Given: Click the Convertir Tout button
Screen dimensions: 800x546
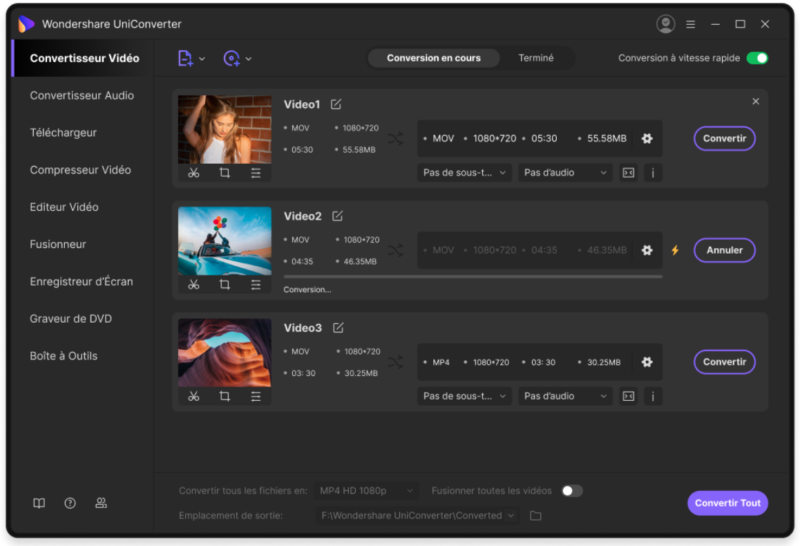Looking at the screenshot, I should tap(727, 503).
